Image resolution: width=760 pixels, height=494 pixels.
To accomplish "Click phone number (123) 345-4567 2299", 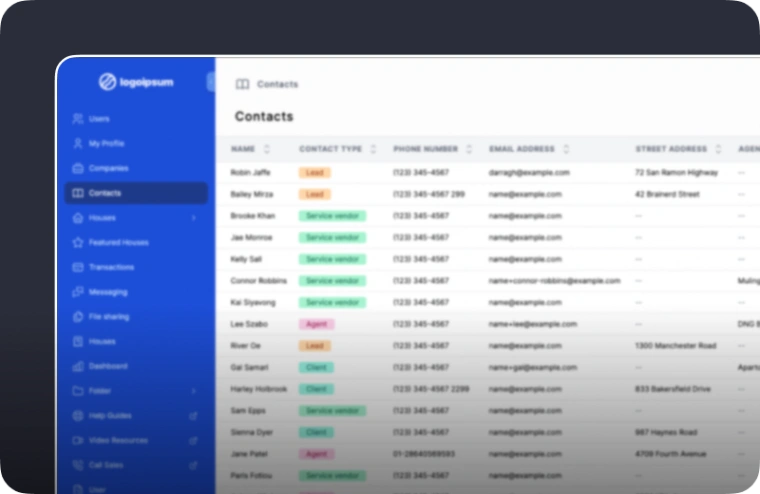I will (431, 389).
